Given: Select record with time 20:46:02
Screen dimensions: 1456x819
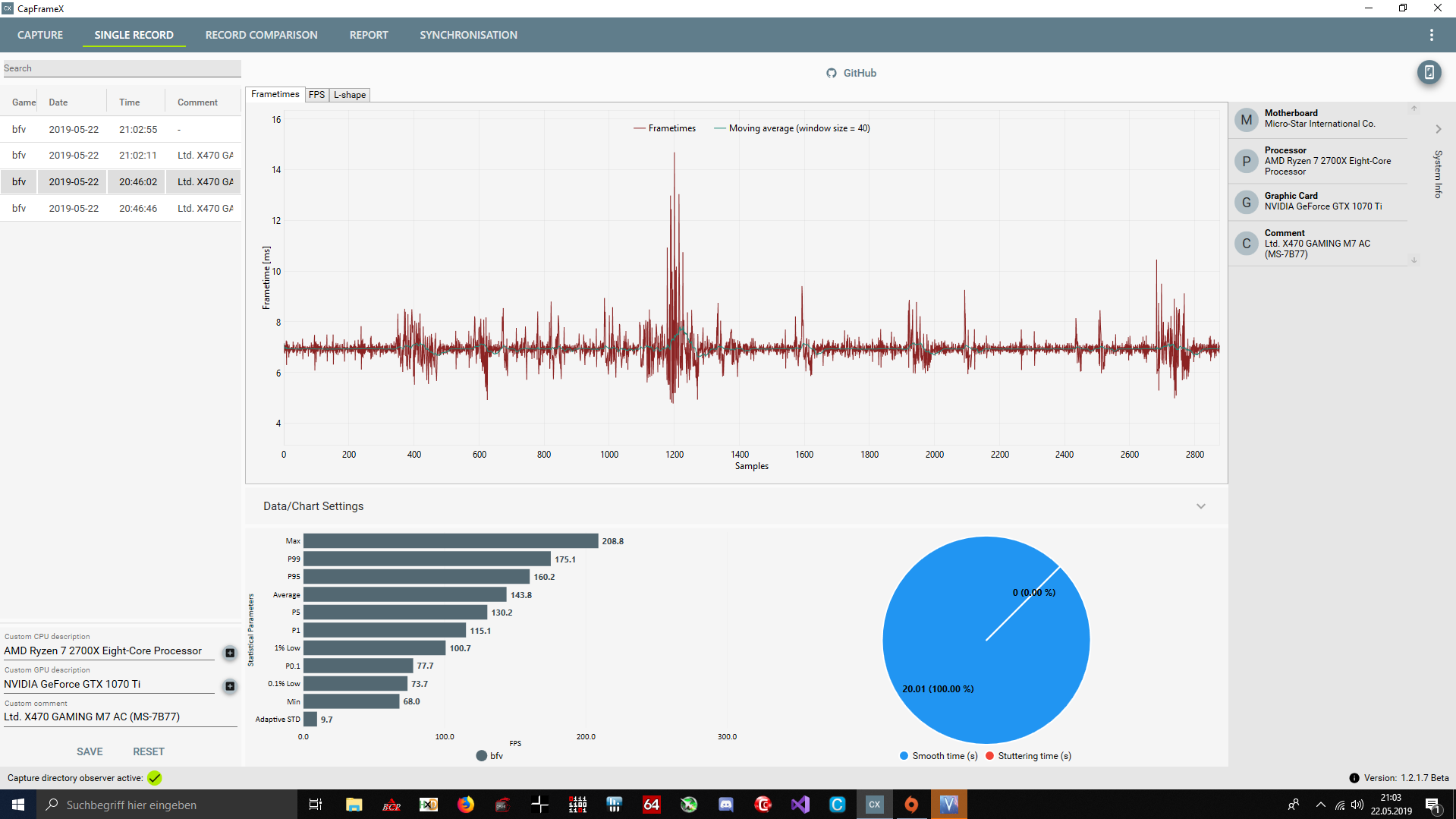Looking at the screenshot, I should click(121, 182).
